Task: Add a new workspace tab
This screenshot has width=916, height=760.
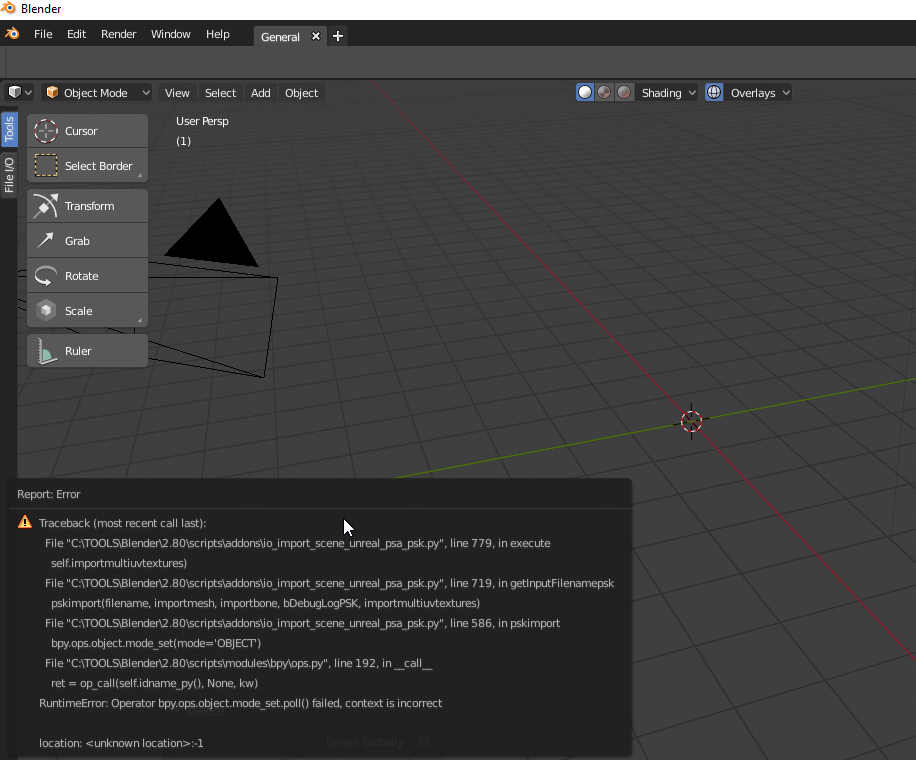Action: [337, 35]
